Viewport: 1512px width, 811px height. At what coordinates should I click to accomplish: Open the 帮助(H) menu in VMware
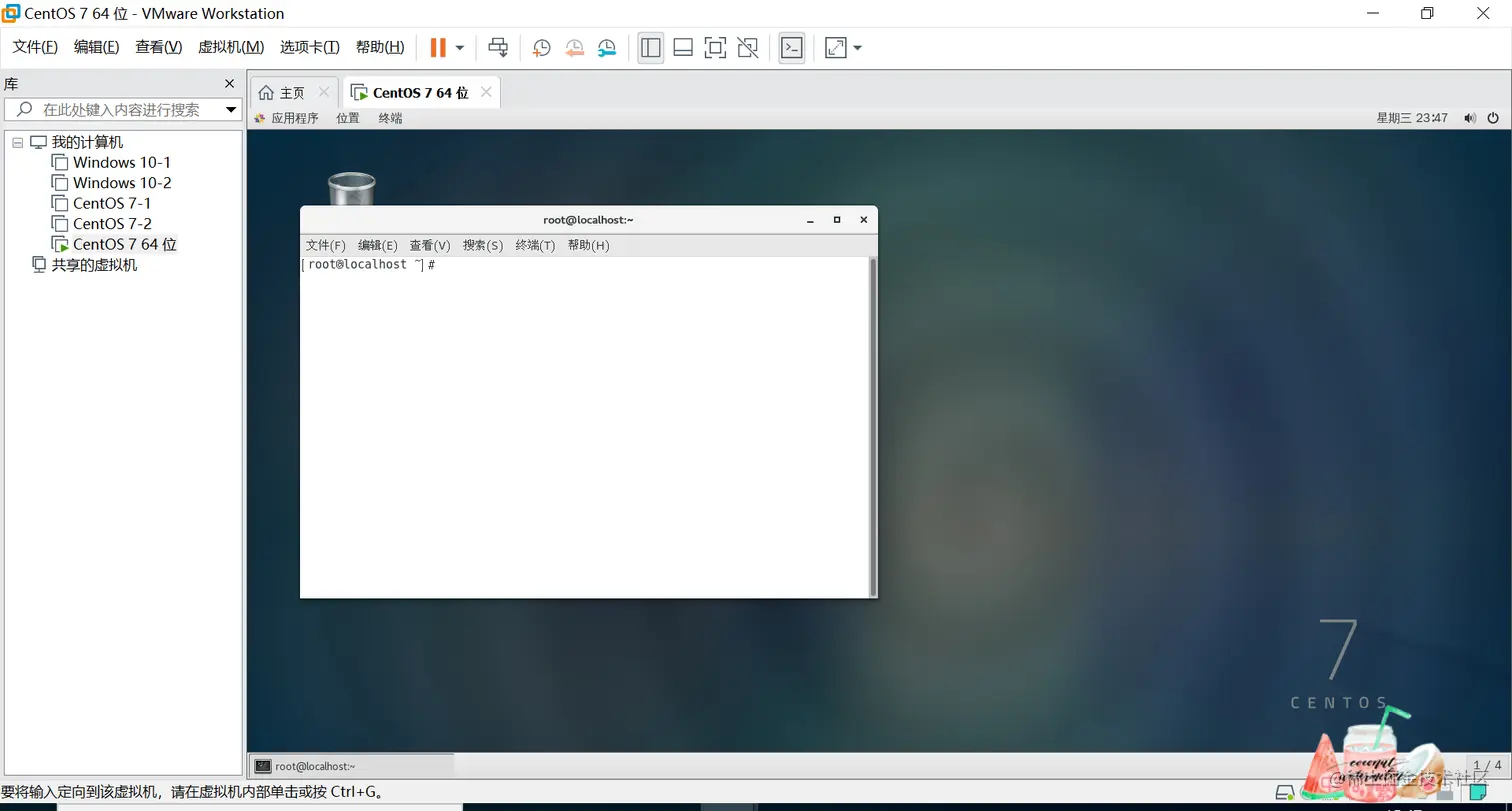[380, 47]
